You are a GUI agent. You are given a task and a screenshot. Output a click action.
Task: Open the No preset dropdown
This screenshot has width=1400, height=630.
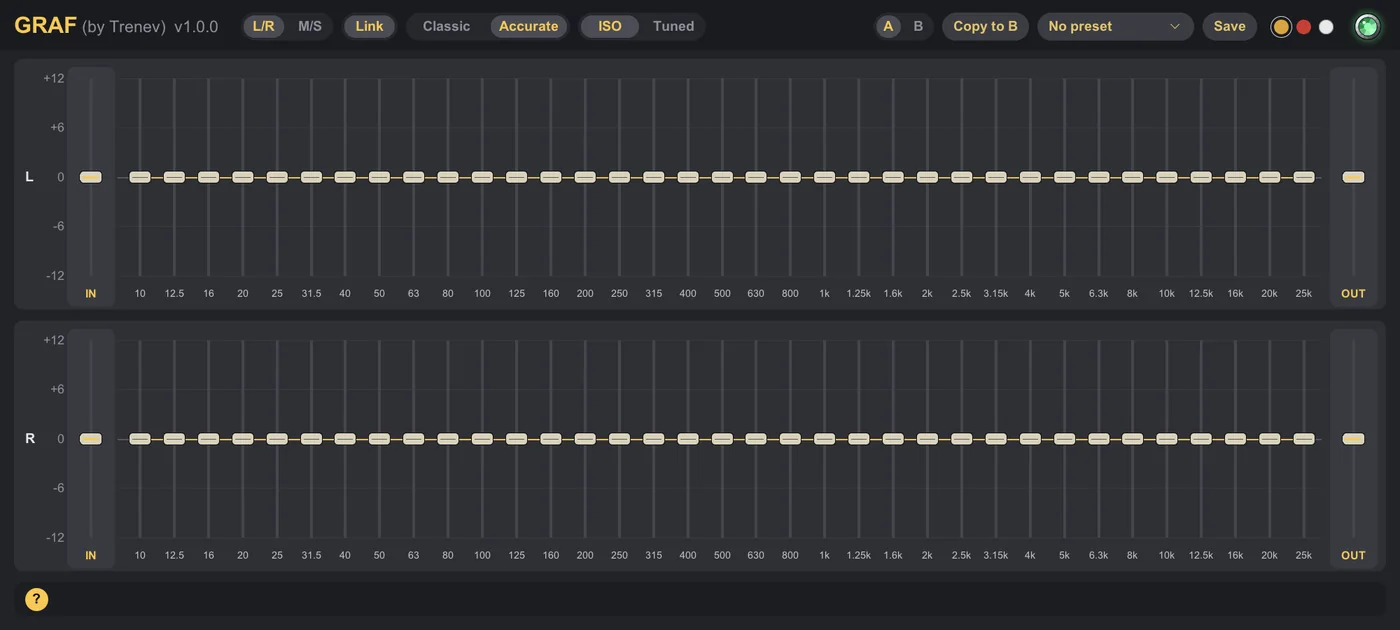coord(1115,27)
